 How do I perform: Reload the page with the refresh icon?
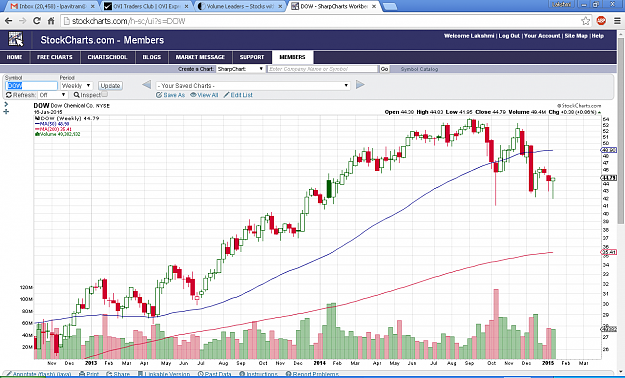point(37,21)
